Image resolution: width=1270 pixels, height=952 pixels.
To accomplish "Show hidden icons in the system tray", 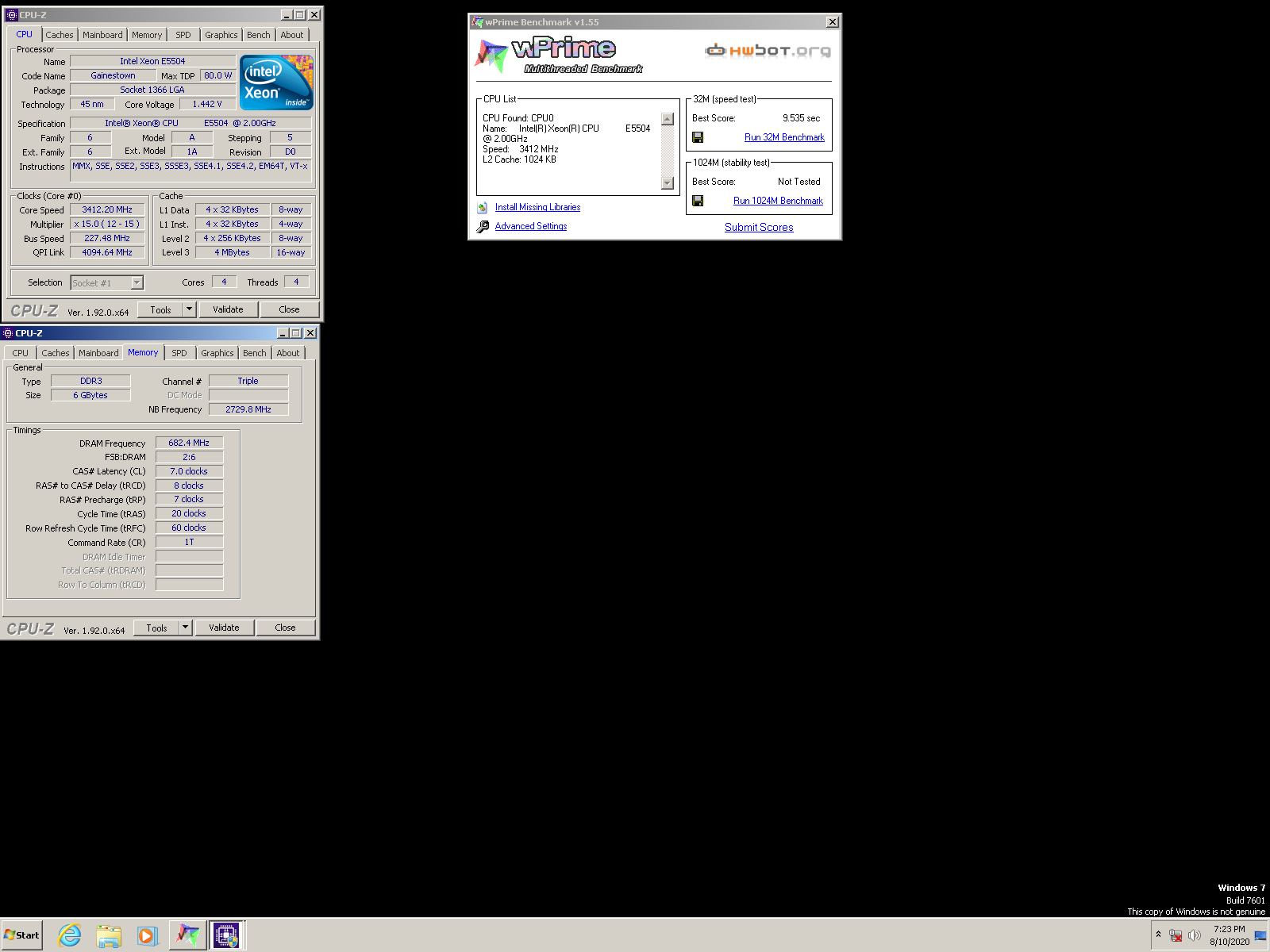I will coord(1158,935).
